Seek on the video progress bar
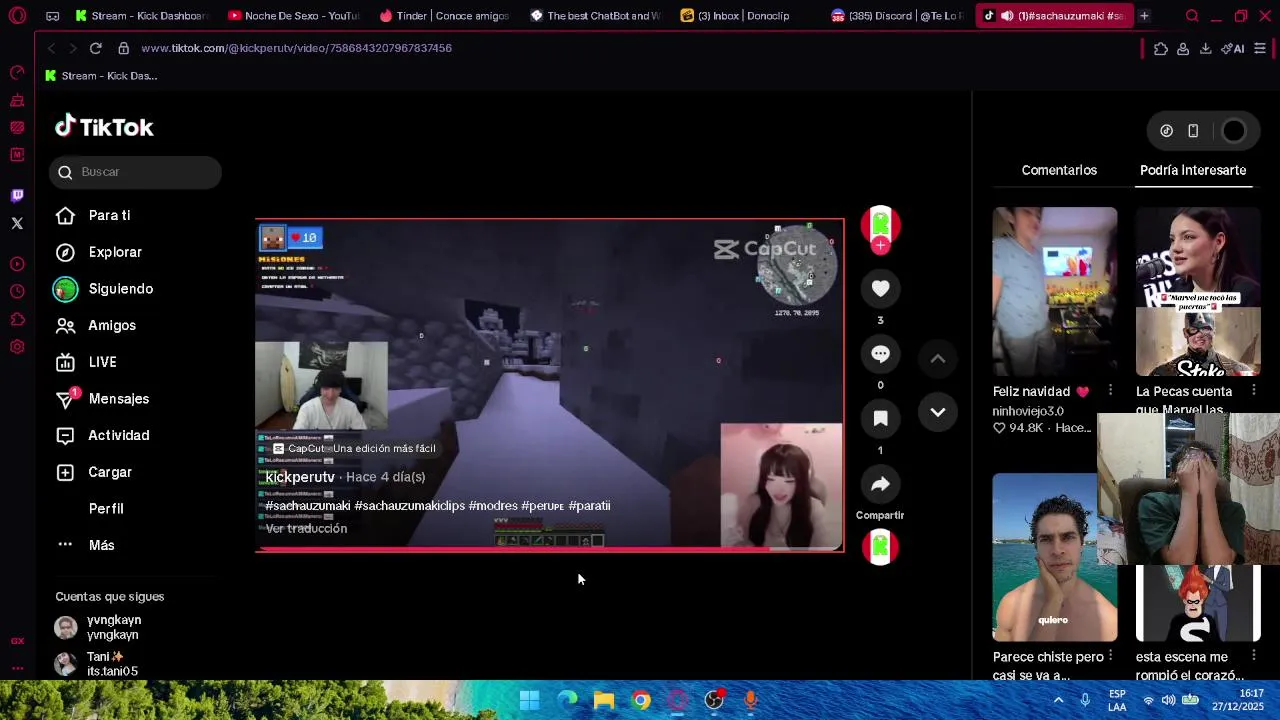 point(549,549)
